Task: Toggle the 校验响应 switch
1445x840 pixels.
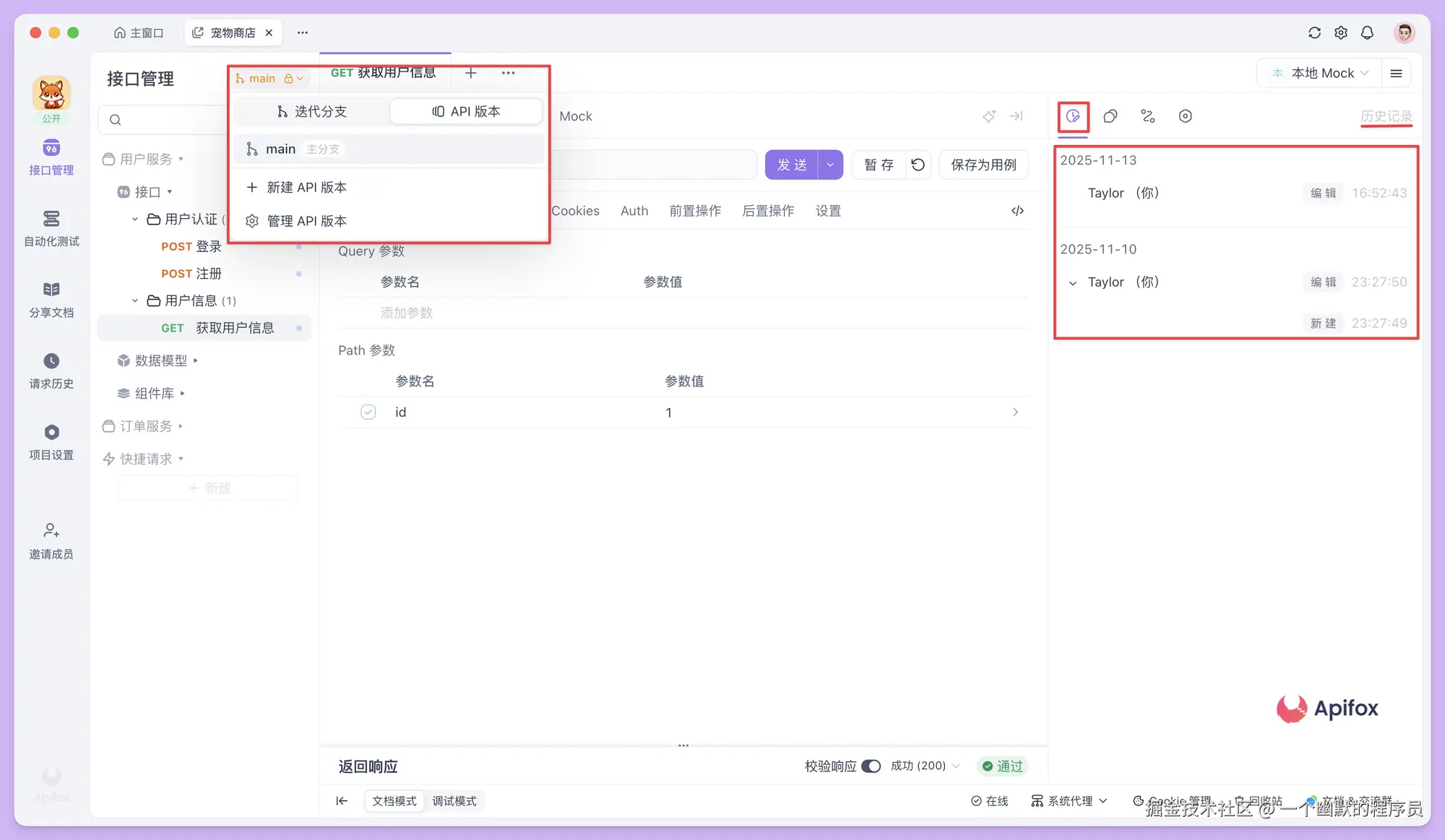Action: tap(871, 766)
